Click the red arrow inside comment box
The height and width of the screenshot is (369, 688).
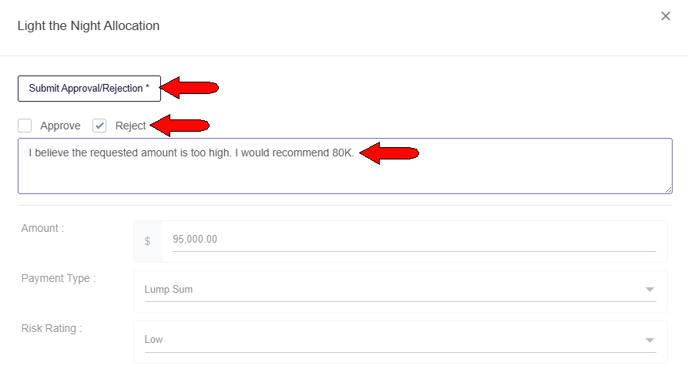[389, 153]
